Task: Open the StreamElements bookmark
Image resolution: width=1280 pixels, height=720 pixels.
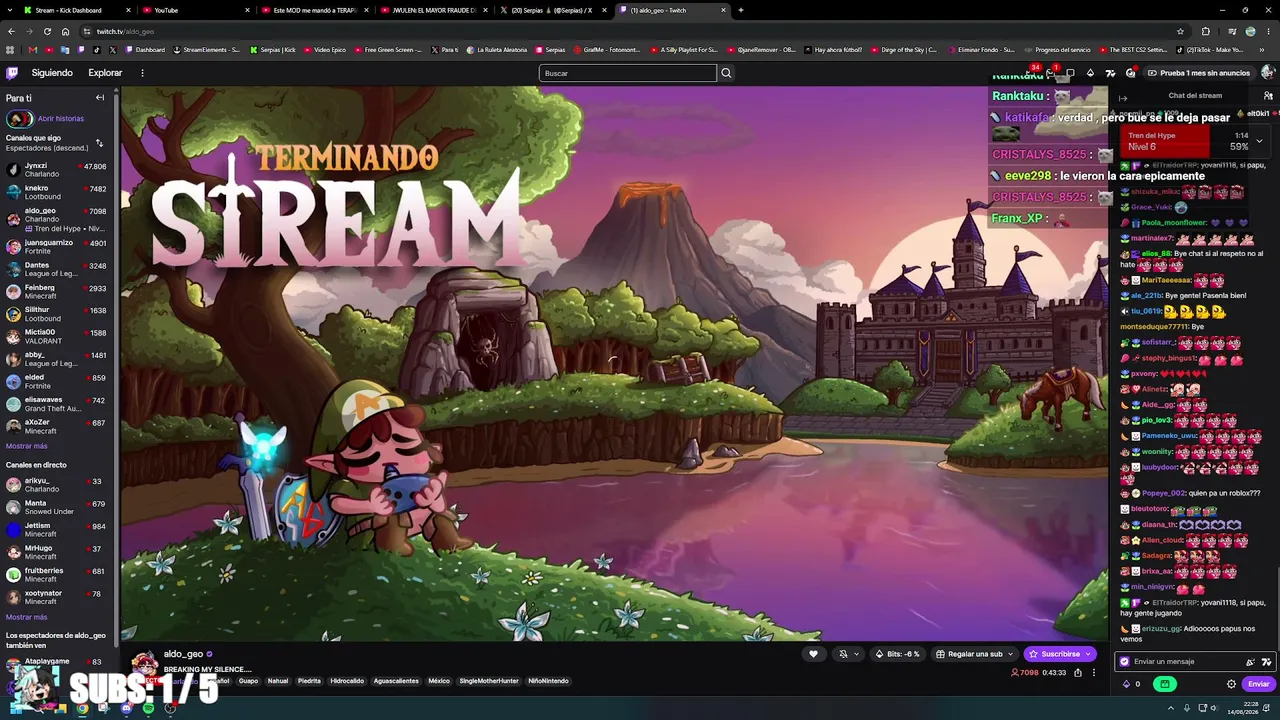Action: click(x=207, y=50)
